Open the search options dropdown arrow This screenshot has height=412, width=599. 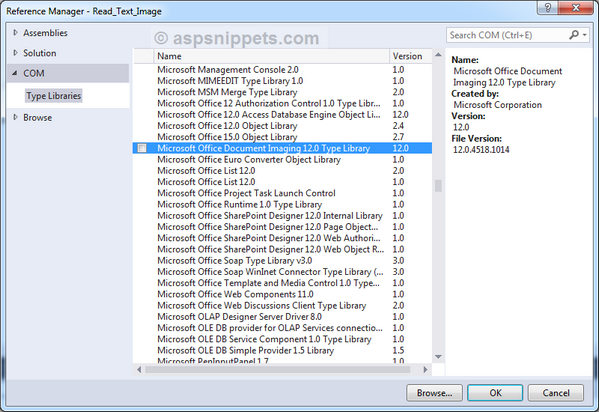(584, 35)
